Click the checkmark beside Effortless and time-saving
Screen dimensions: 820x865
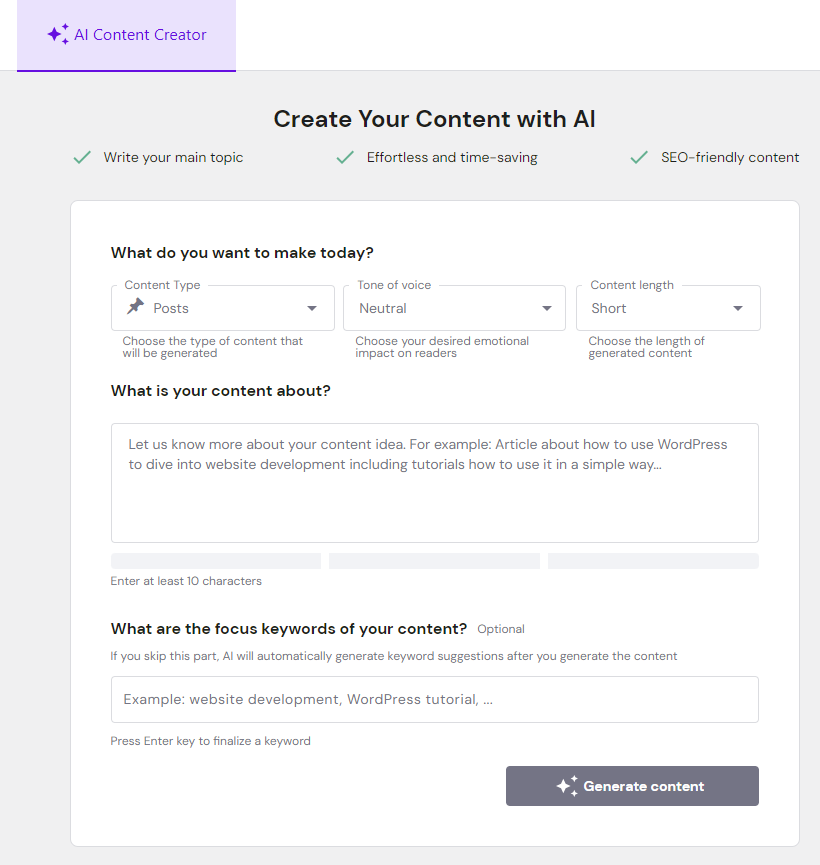pos(345,157)
